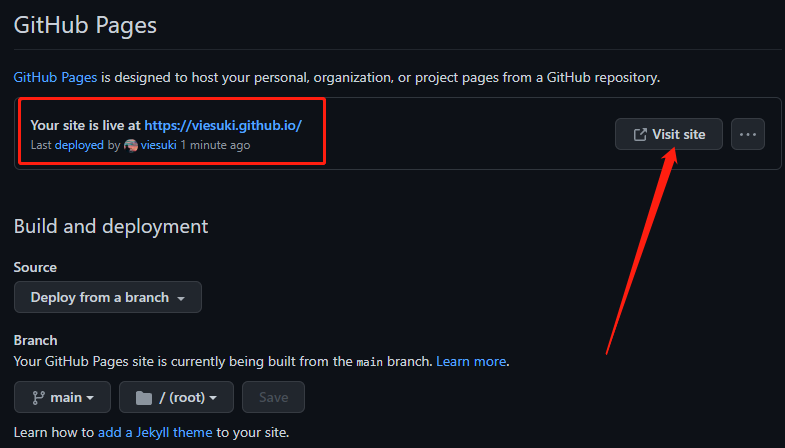The height and width of the screenshot is (448, 785).
Task: Open the main branch selector dropdown
Action: [63, 397]
